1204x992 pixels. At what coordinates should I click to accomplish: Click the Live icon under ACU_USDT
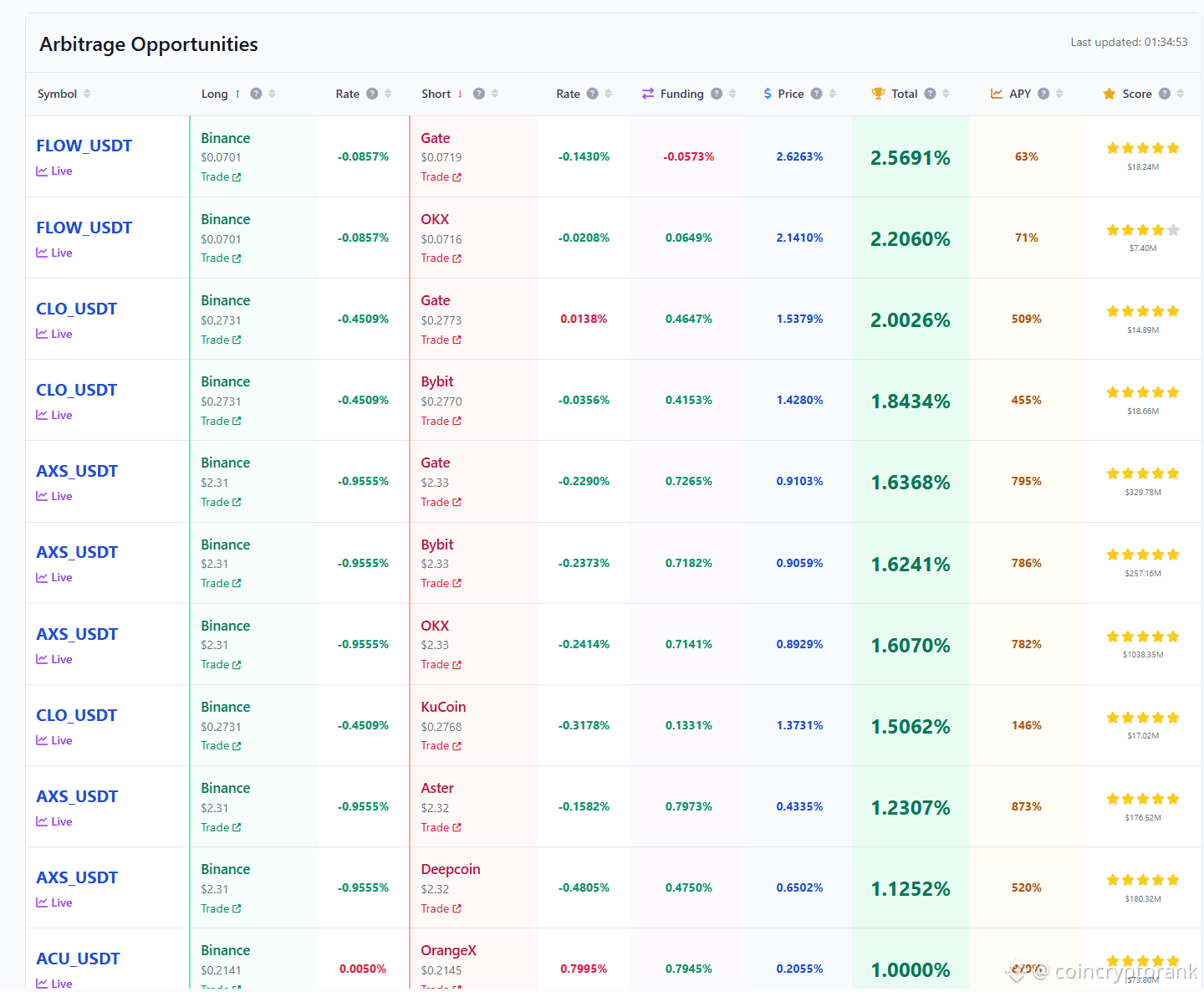pos(43,984)
